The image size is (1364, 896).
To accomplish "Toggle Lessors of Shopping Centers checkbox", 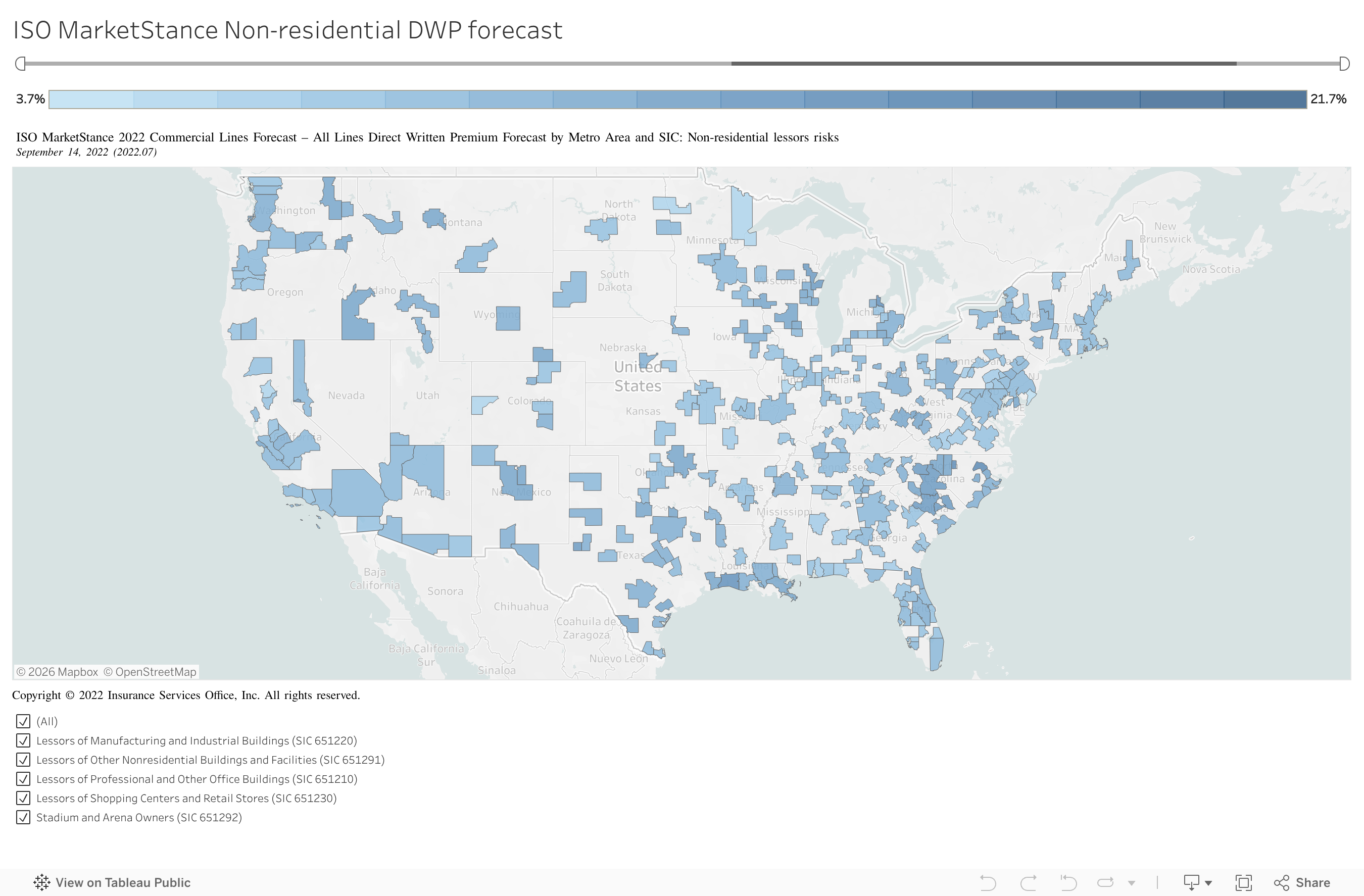I will pos(23,798).
